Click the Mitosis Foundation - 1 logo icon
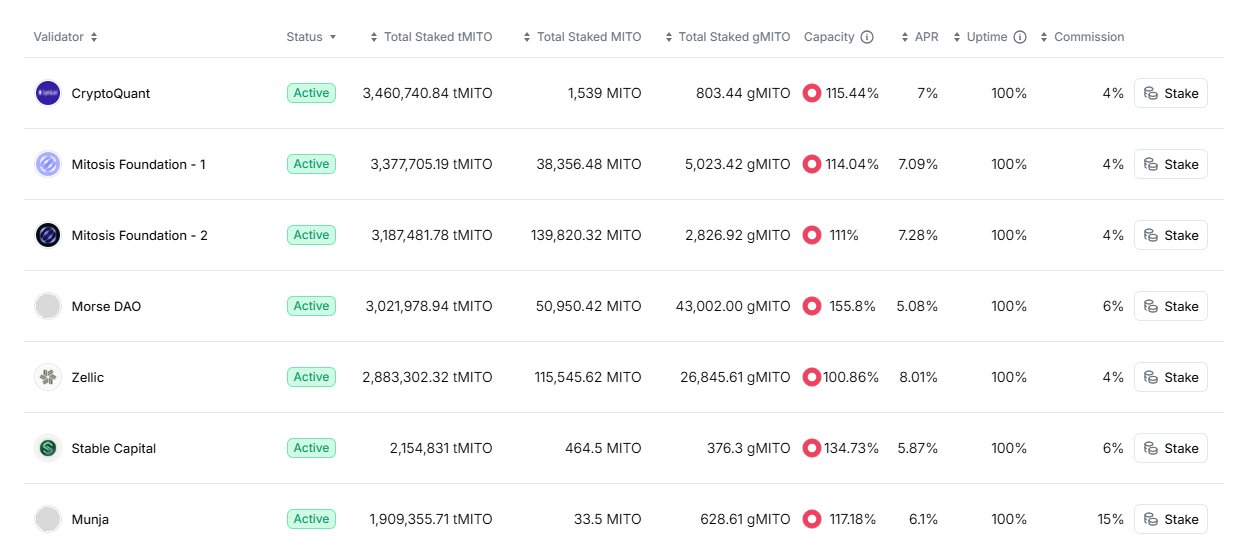Image resolution: width=1259 pixels, height=551 pixels. pos(48,164)
